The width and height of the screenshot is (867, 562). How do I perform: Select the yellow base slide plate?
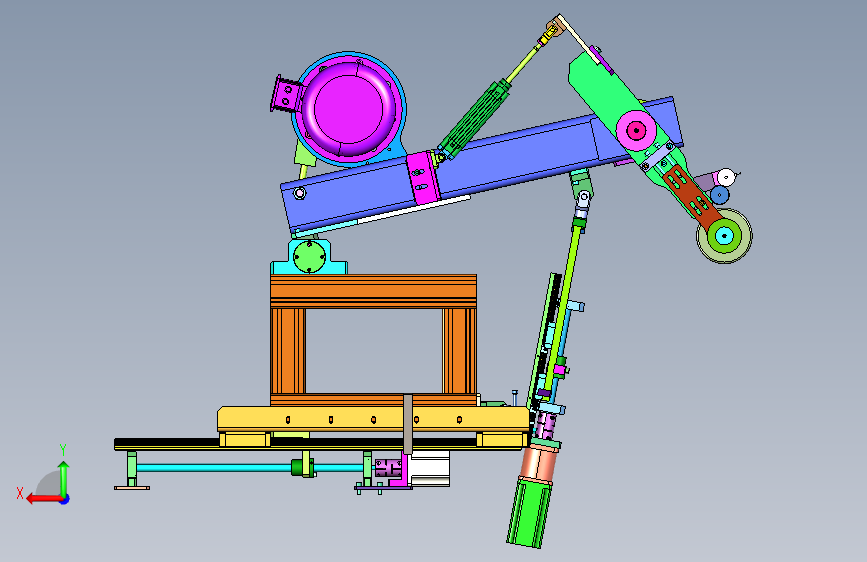[x=373, y=419]
